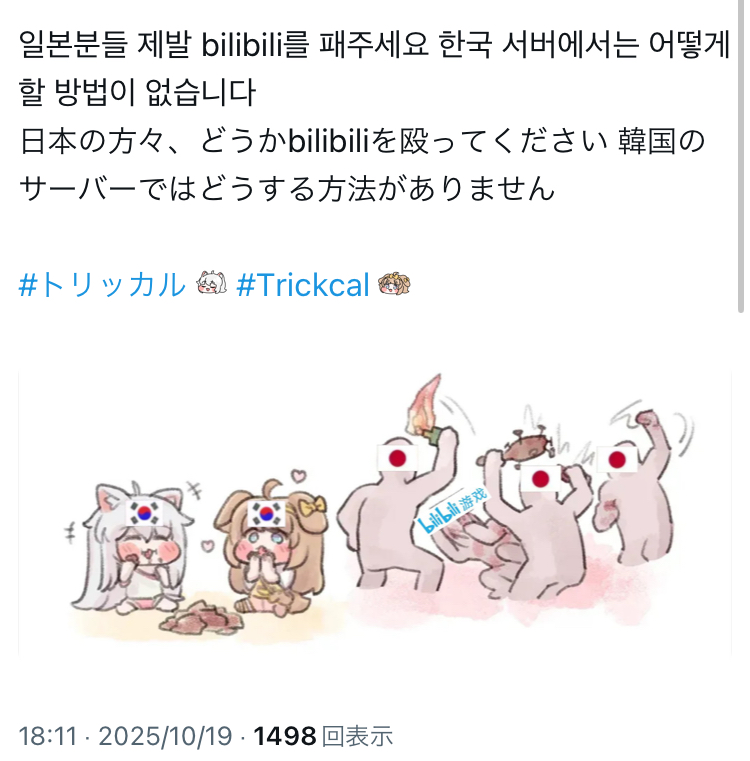The width and height of the screenshot is (750, 761).
Task: Open the #トリッカル hashtag
Action: [x=102, y=284]
